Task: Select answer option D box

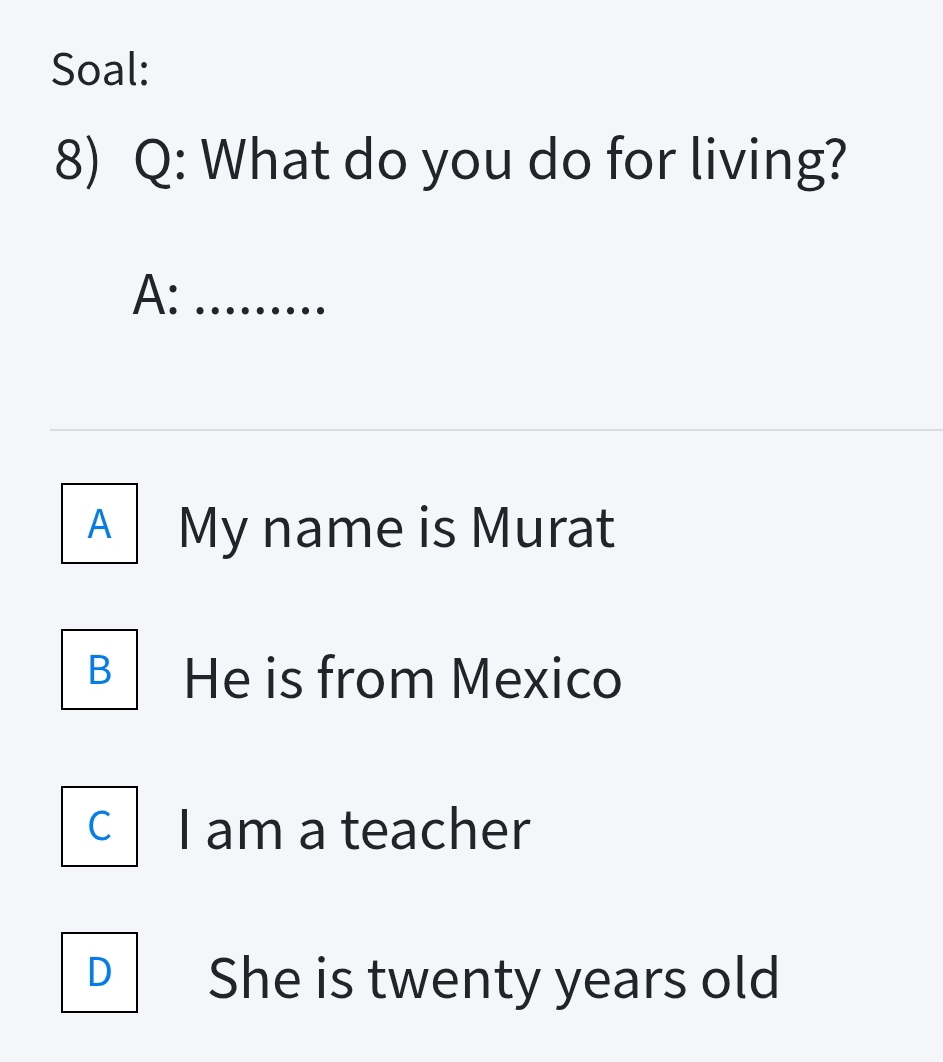Action: point(99,972)
